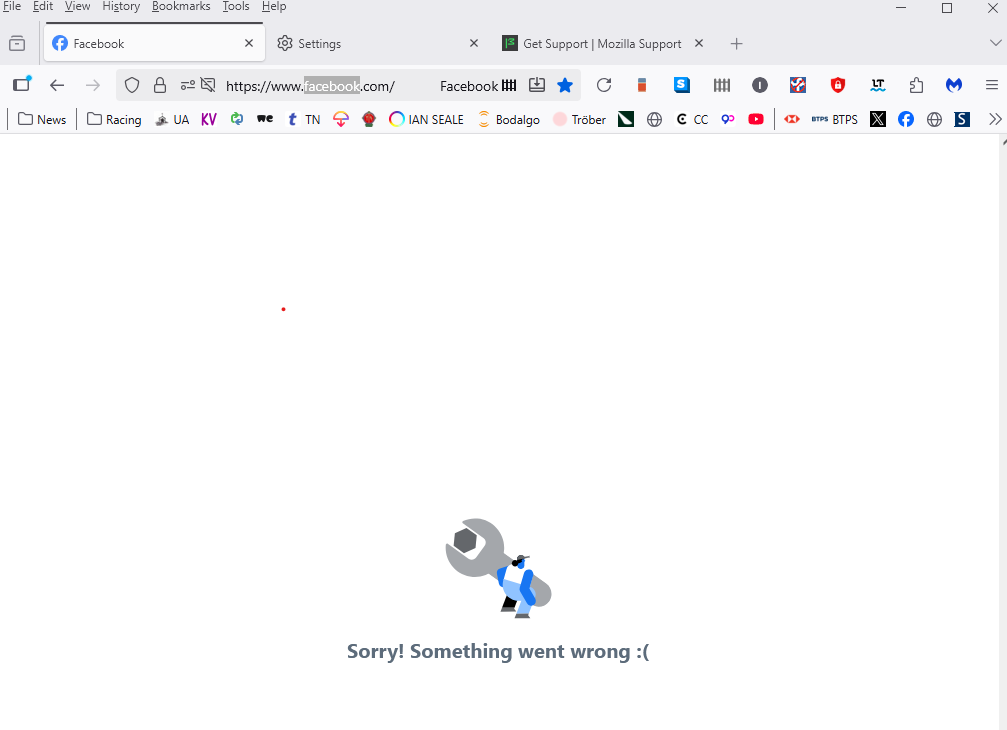The image size is (1007, 730).
Task: Open a new tab with plus button
Action: tap(736, 44)
